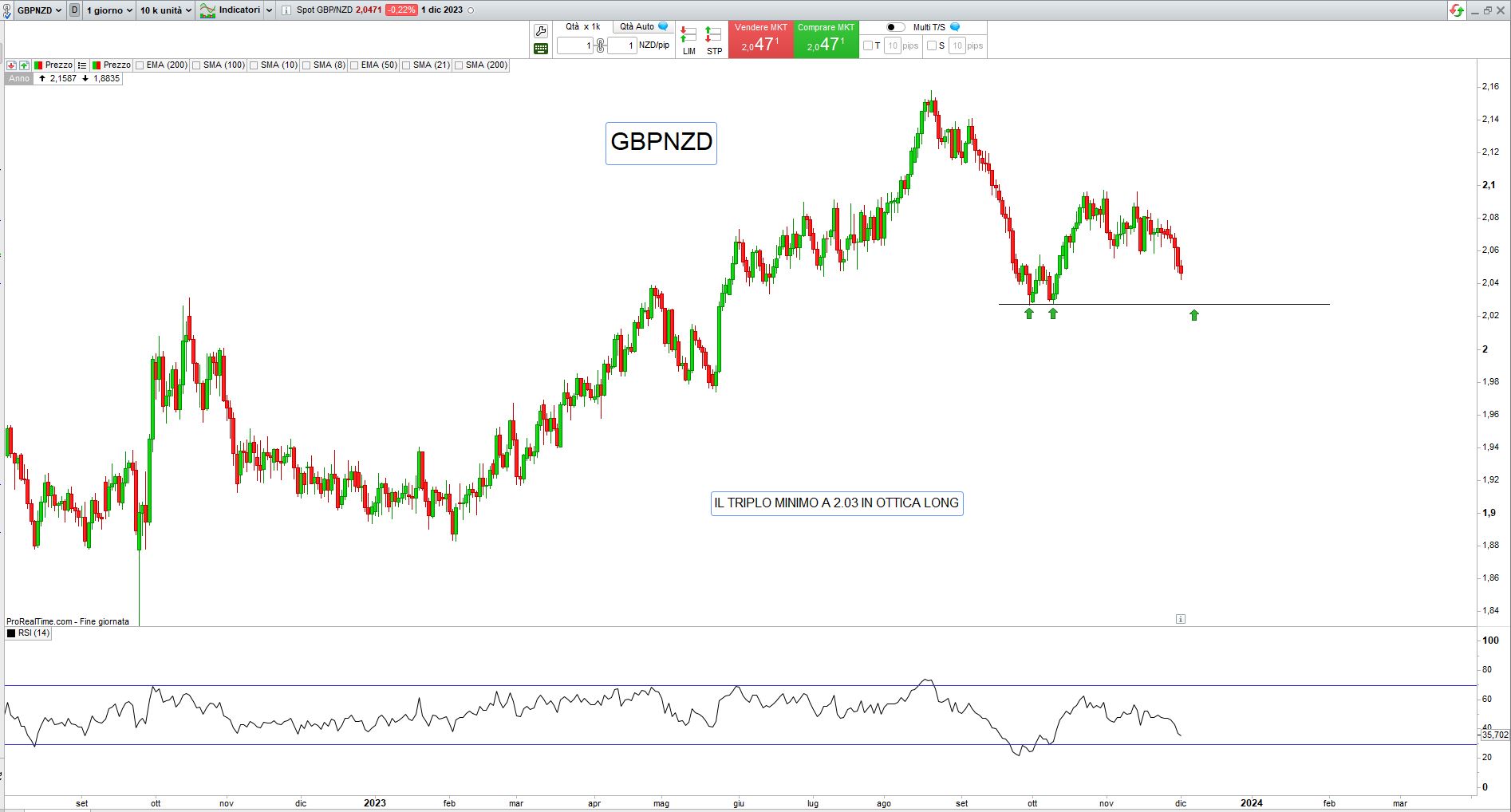The height and width of the screenshot is (812, 1511).
Task: Click the info icon beside Spot GBP/NZD
Action: 286,10
